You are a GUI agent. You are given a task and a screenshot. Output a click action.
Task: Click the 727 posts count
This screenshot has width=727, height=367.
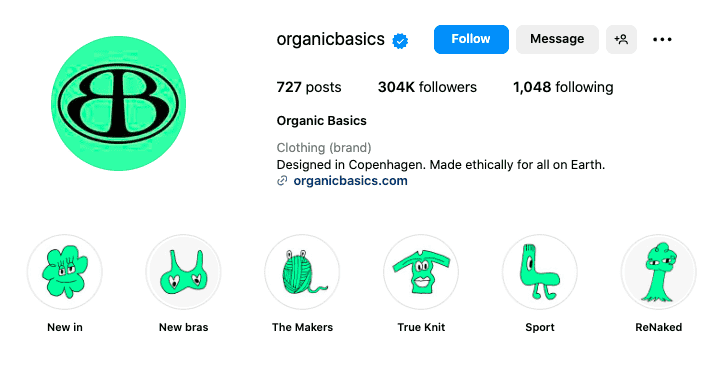click(x=309, y=87)
